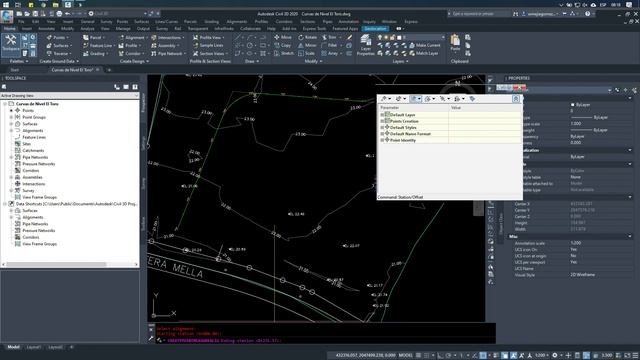Click the Paste clipboard button
640x360 pixels.
point(455,42)
